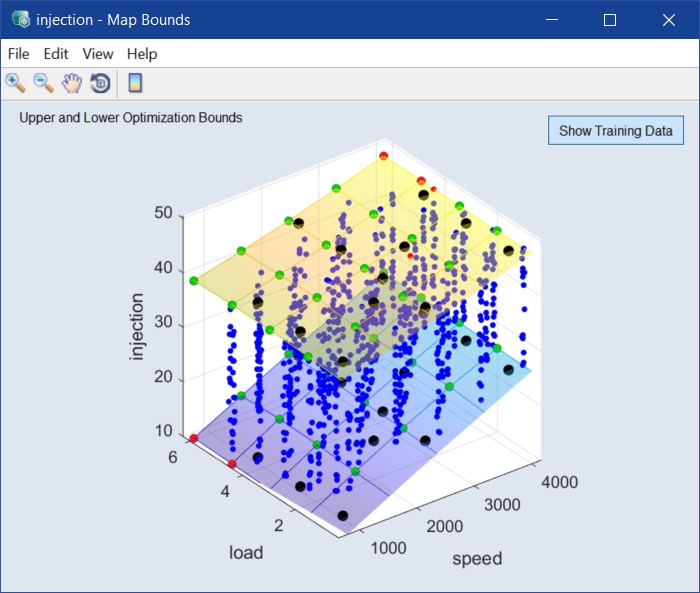Viewport: 700px width, 593px height.
Task: Click the 'speed' axis label
Action: click(x=476, y=558)
